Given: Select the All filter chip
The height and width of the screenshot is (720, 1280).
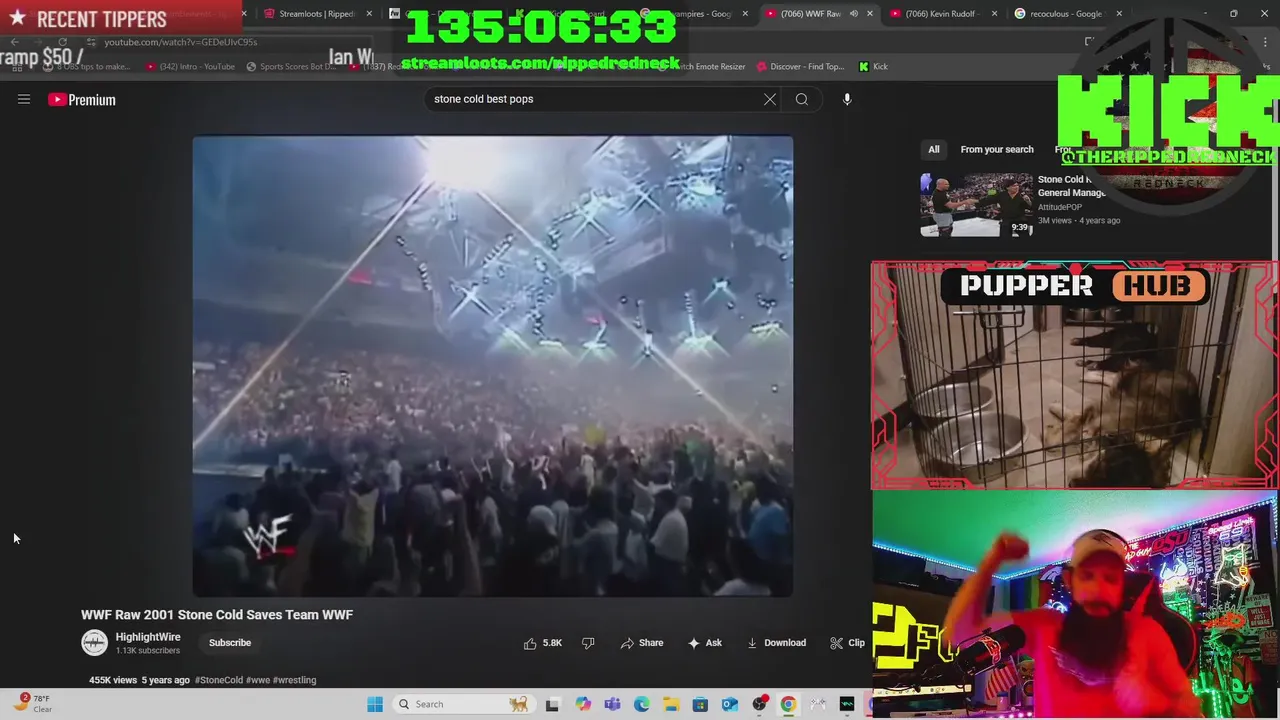Looking at the screenshot, I should pos(934,150).
